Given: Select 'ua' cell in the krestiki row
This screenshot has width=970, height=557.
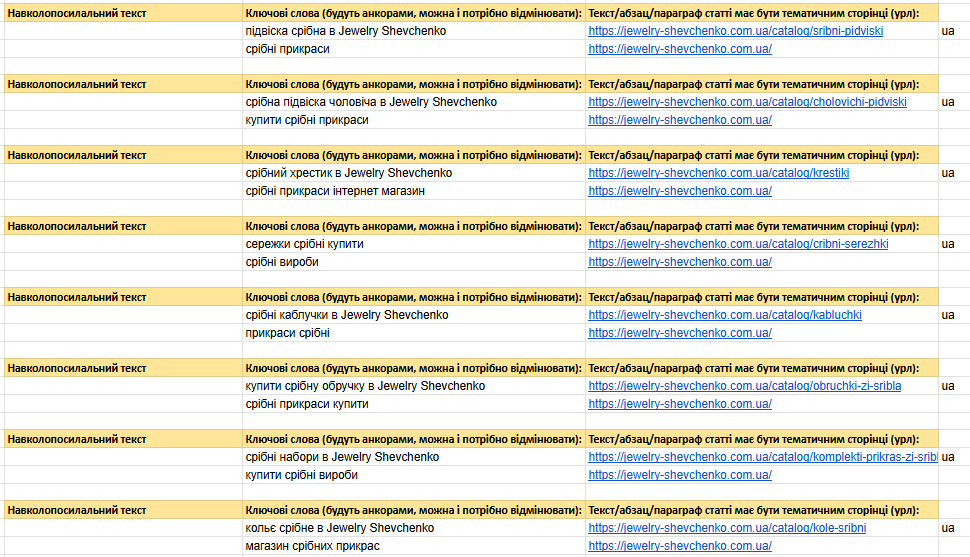Looking at the screenshot, I should [954, 173].
